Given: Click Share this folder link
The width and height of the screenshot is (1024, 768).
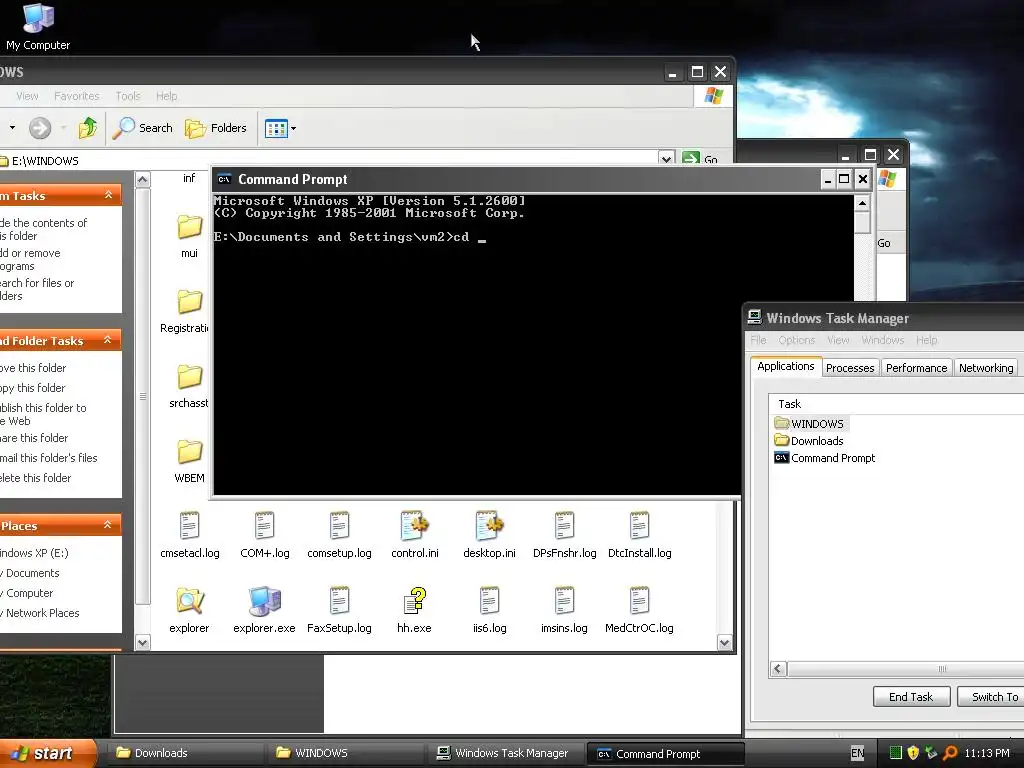Looking at the screenshot, I should tap(34, 438).
